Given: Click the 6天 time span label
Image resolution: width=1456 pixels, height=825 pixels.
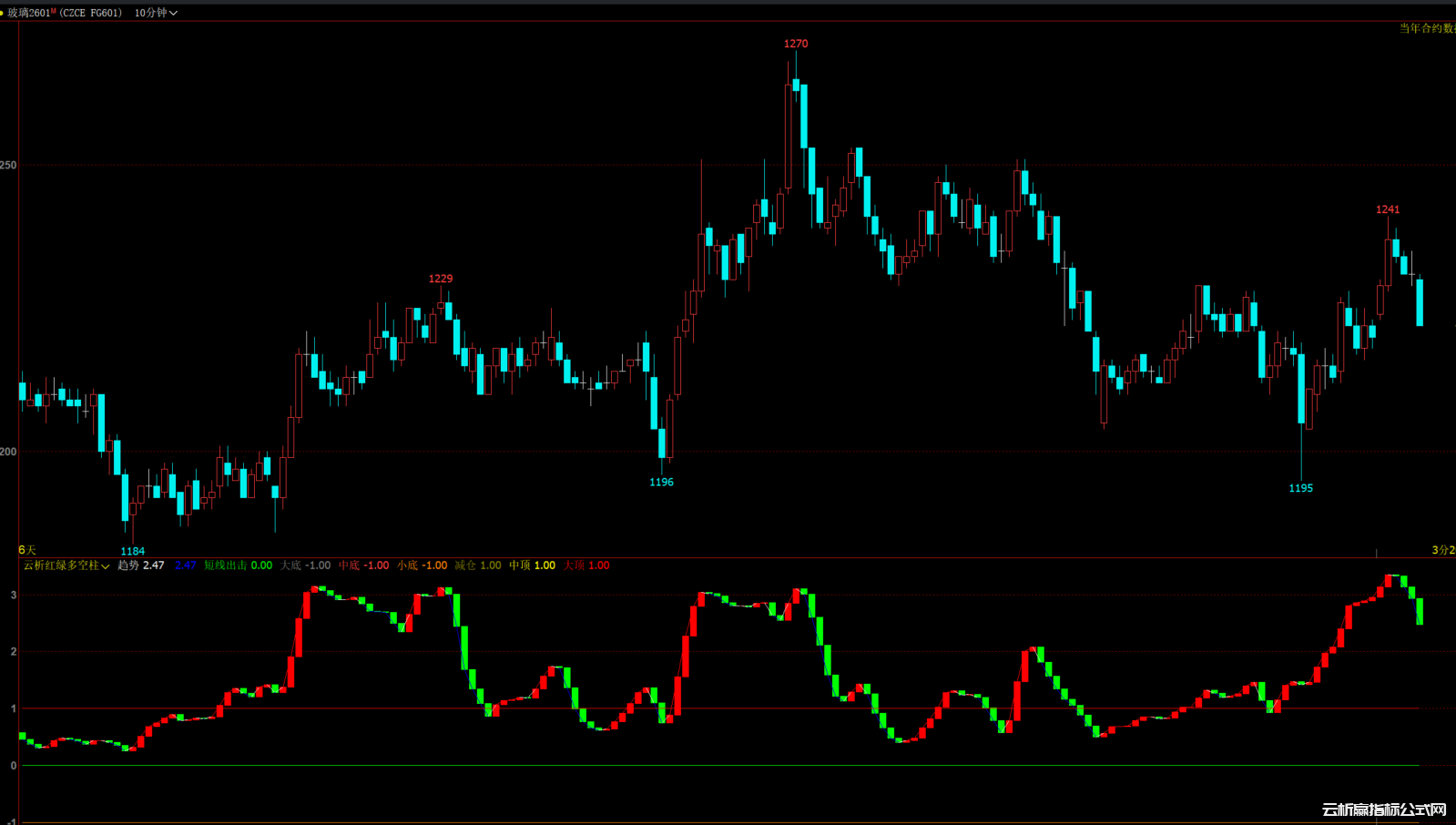Looking at the screenshot, I should tap(27, 550).
